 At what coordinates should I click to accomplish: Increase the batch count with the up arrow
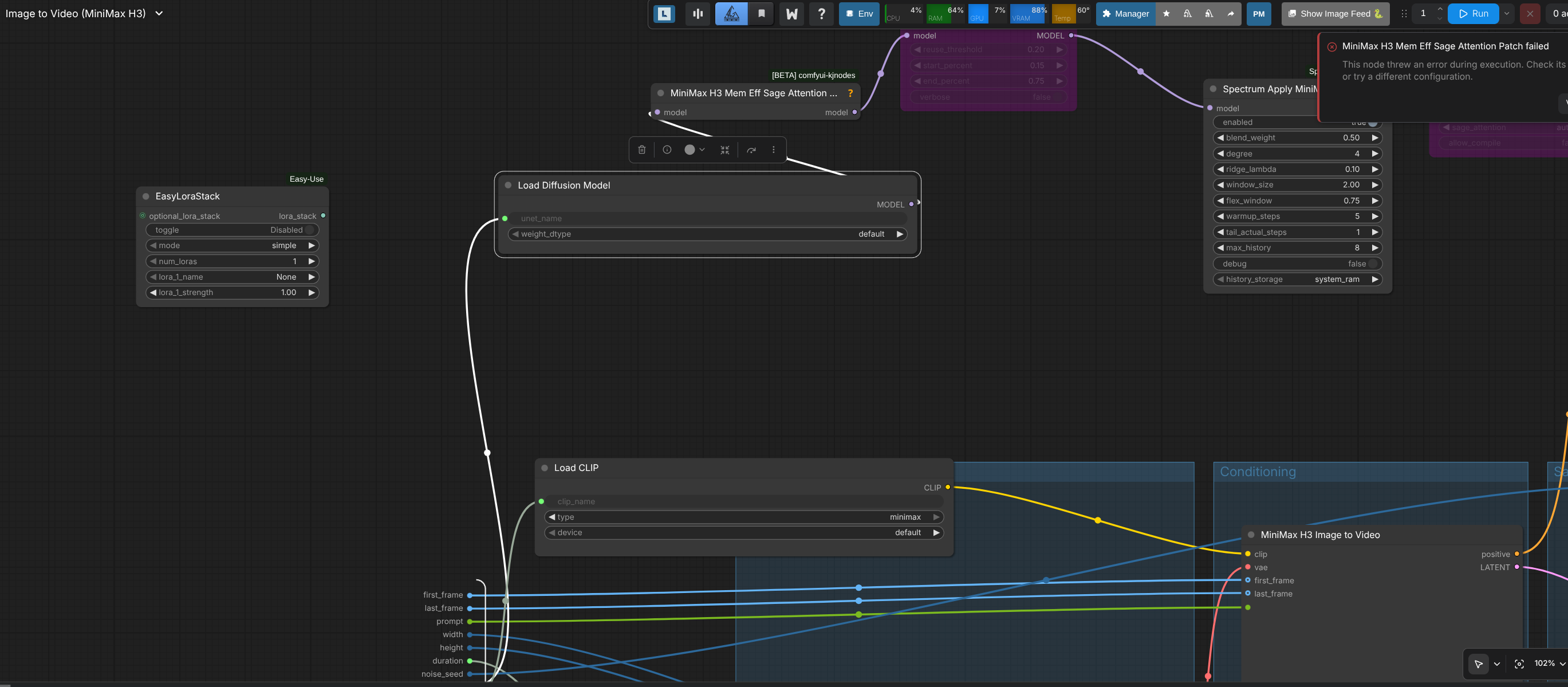tap(1440, 9)
